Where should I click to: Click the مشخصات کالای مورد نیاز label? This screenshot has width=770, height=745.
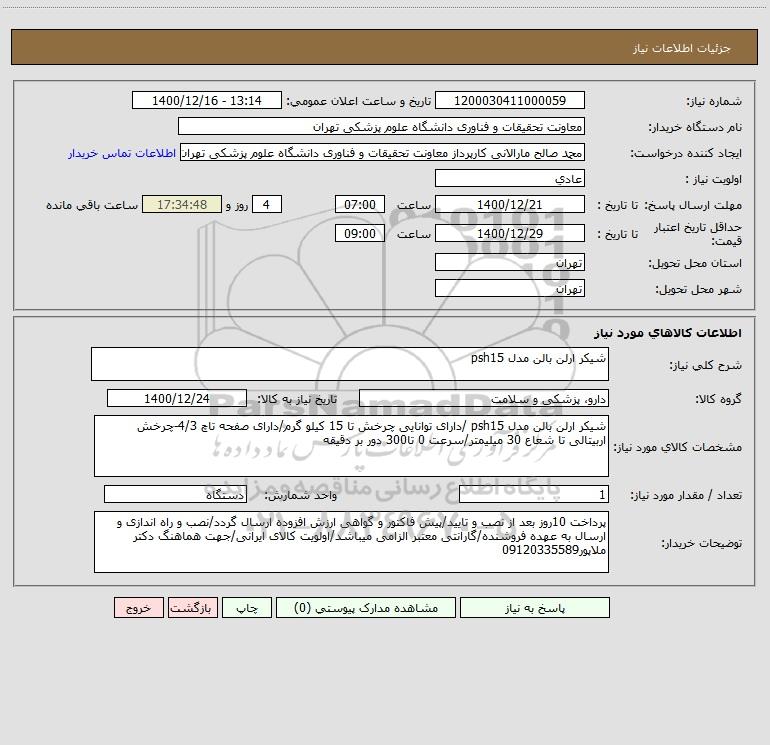[678, 447]
